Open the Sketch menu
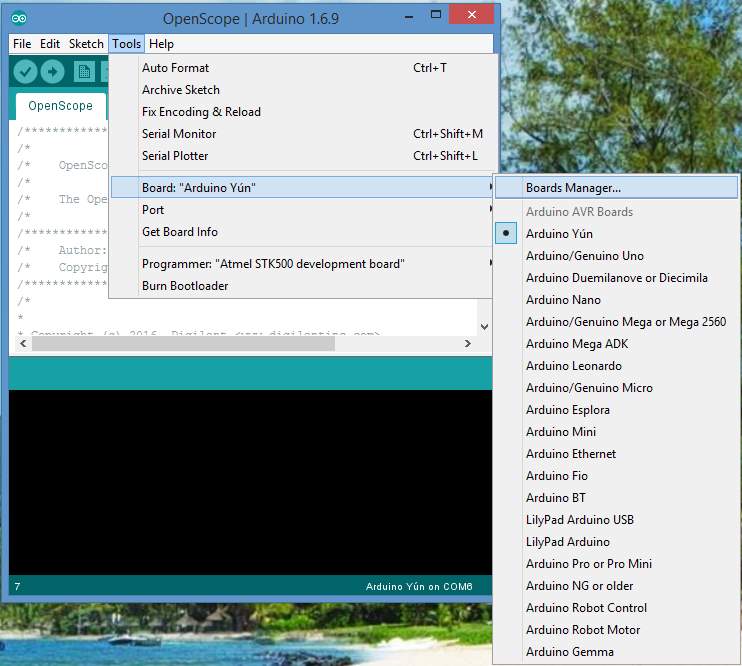The height and width of the screenshot is (666, 742). coord(86,44)
